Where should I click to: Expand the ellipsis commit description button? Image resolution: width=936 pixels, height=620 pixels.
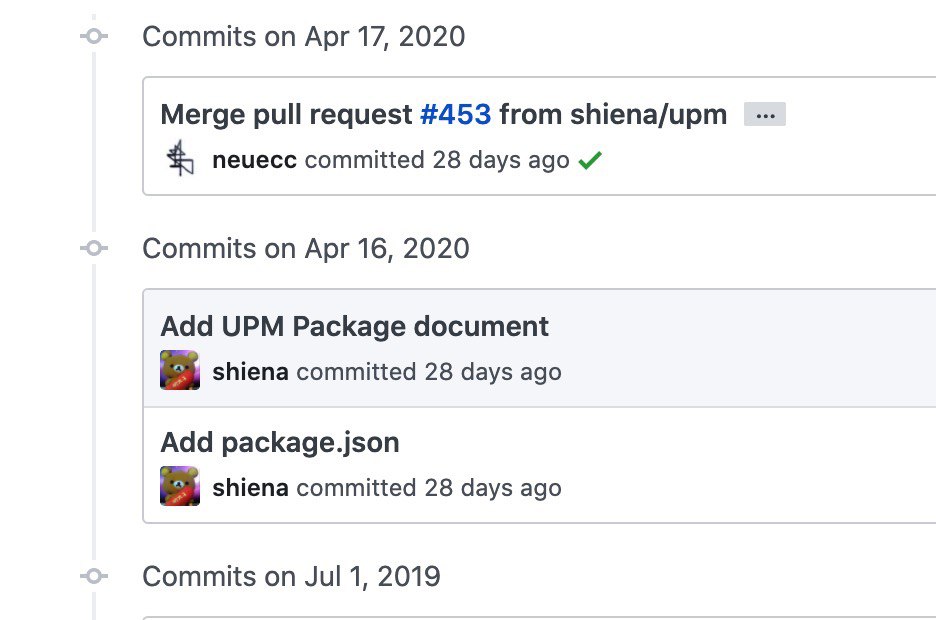(765, 115)
